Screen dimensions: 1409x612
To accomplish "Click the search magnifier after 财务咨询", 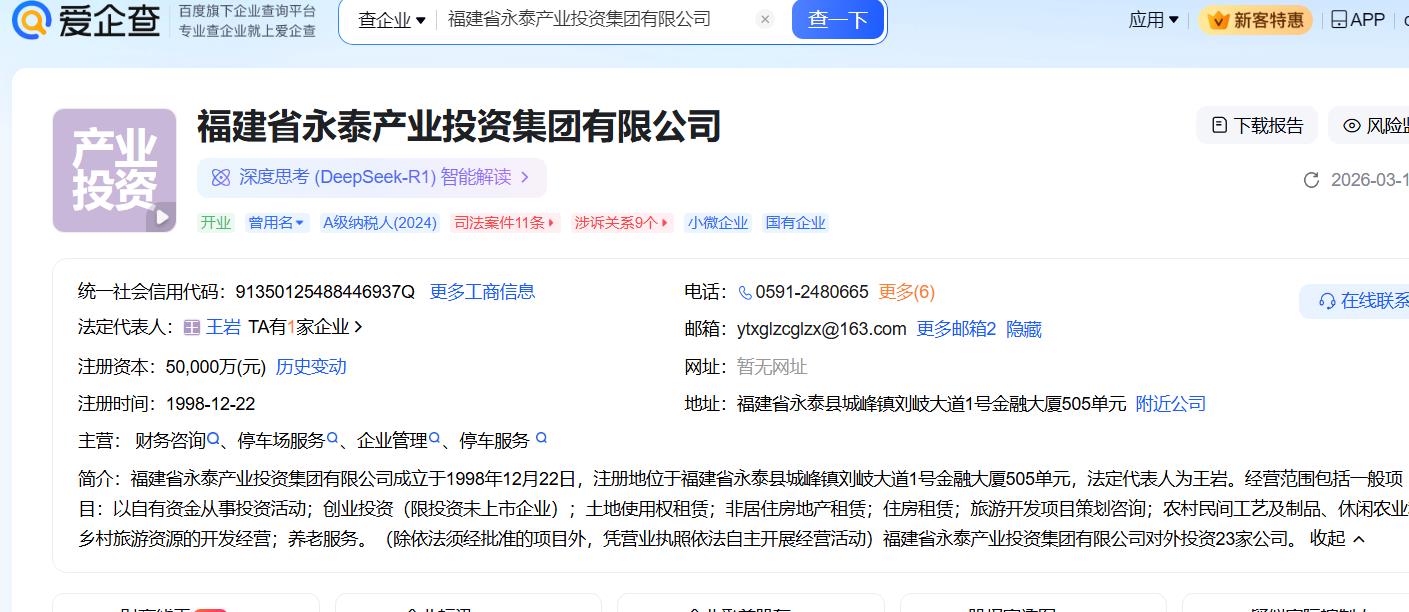I will [214, 439].
